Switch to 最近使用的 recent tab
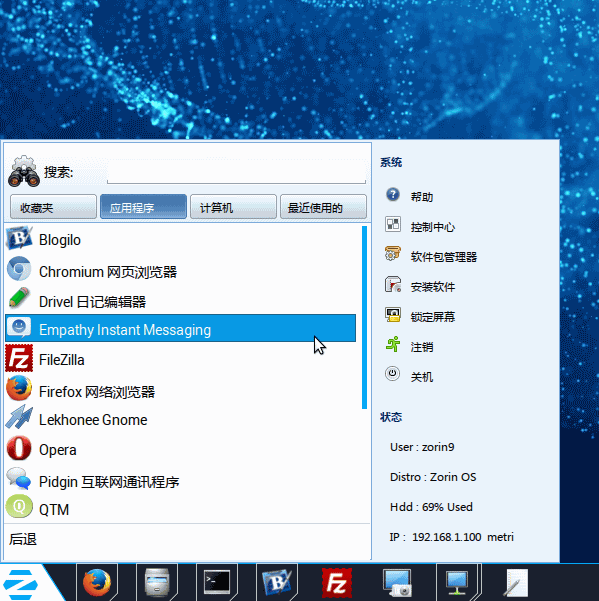Screen dimensions: 599x601 [x=323, y=207]
